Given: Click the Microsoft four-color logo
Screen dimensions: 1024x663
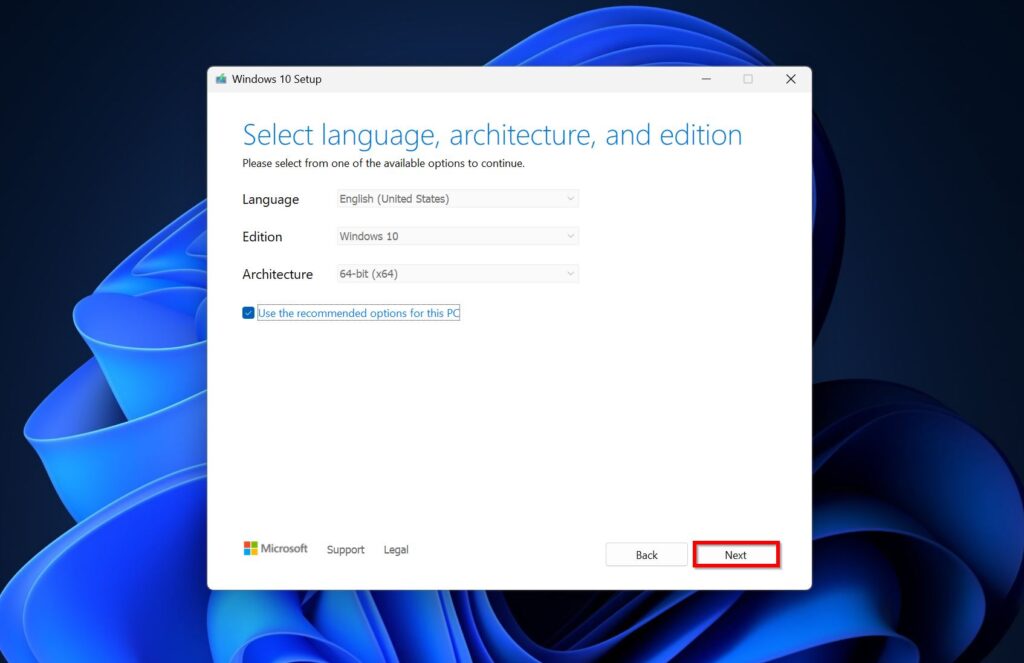Looking at the screenshot, I should tap(251, 548).
